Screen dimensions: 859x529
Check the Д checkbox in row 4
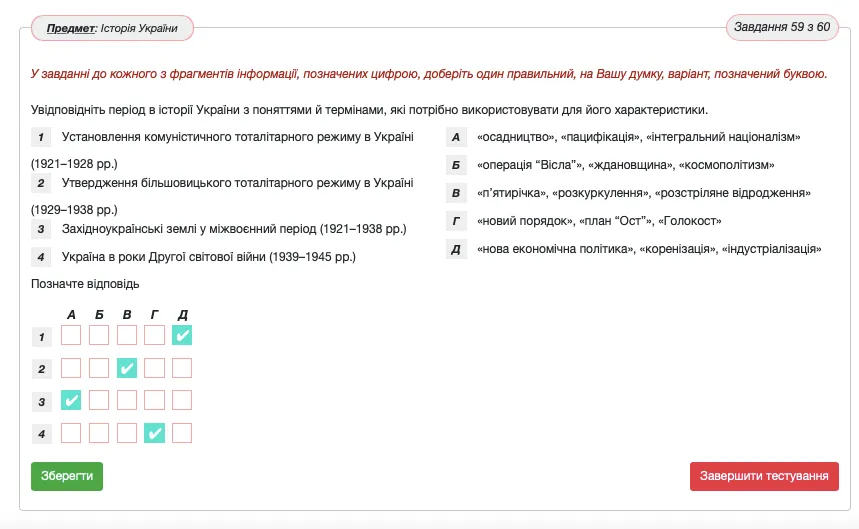click(x=182, y=433)
